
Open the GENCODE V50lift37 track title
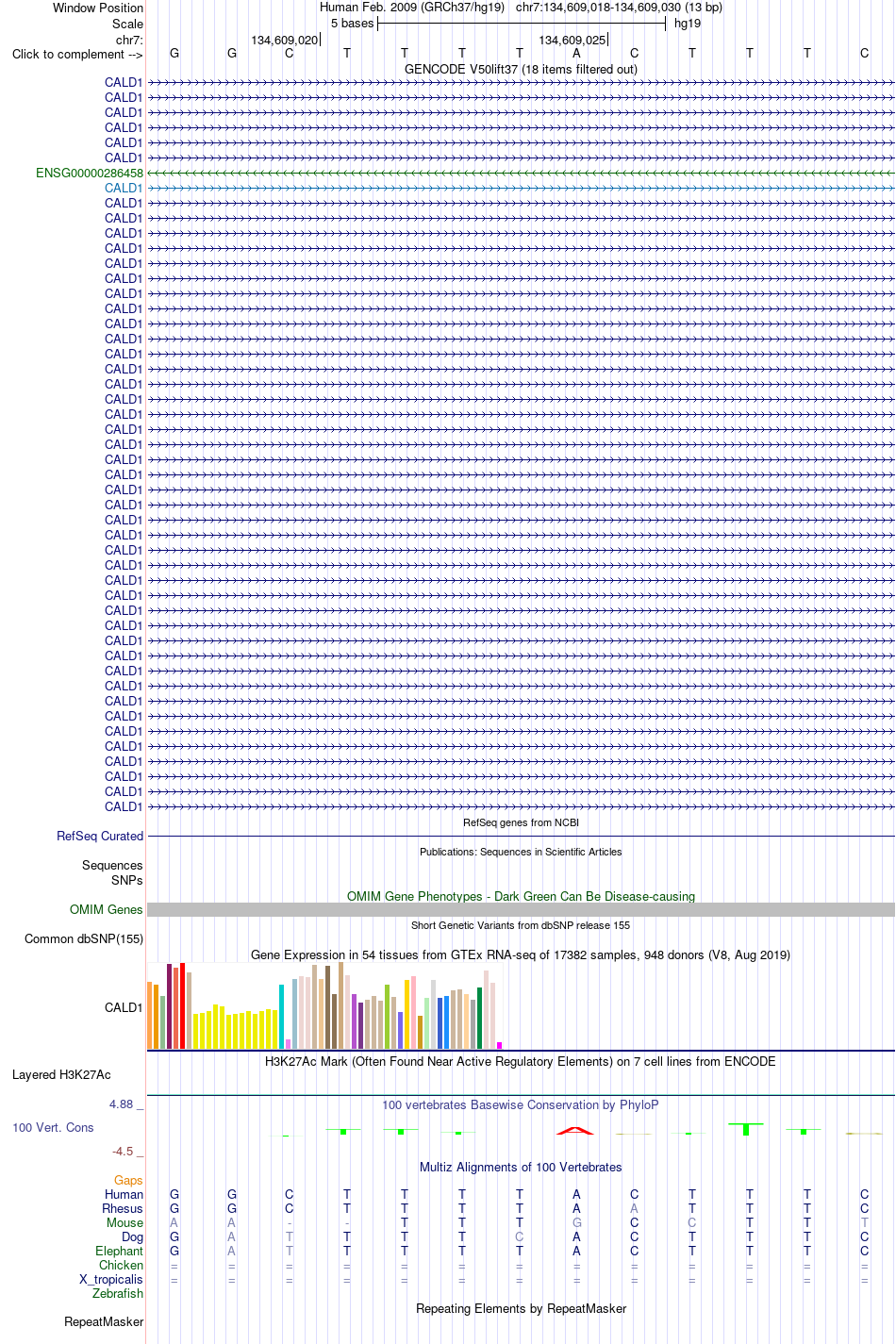pos(521,69)
